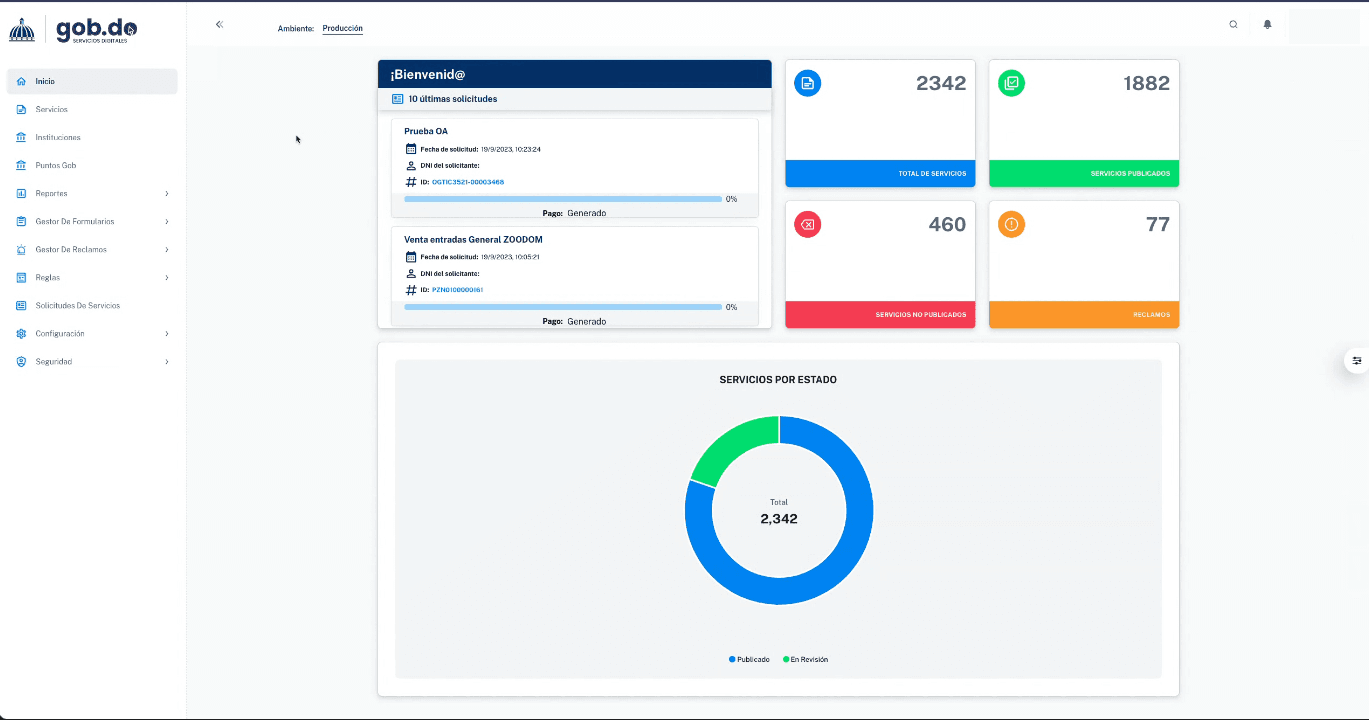Open the settings sliders icon at right edge

(x=1357, y=360)
